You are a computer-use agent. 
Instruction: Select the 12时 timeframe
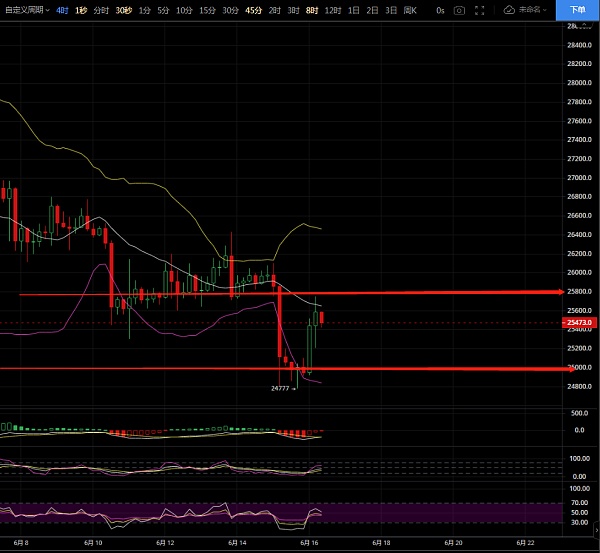pyautogui.click(x=332, y=10)
